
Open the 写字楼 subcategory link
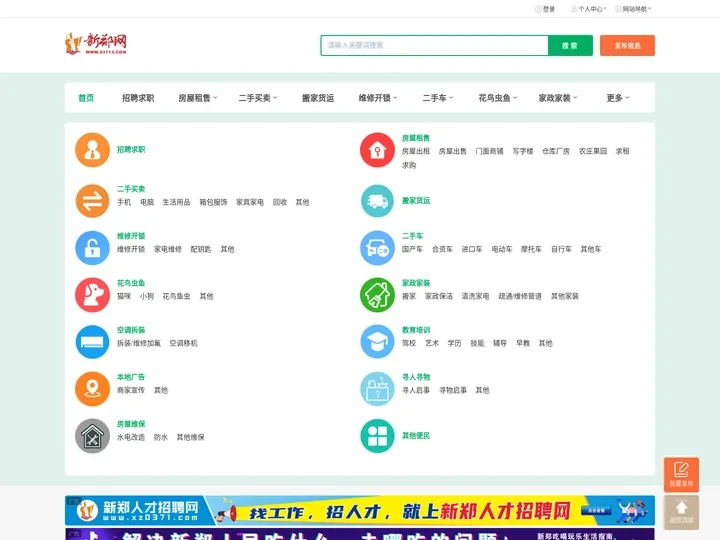523,151
